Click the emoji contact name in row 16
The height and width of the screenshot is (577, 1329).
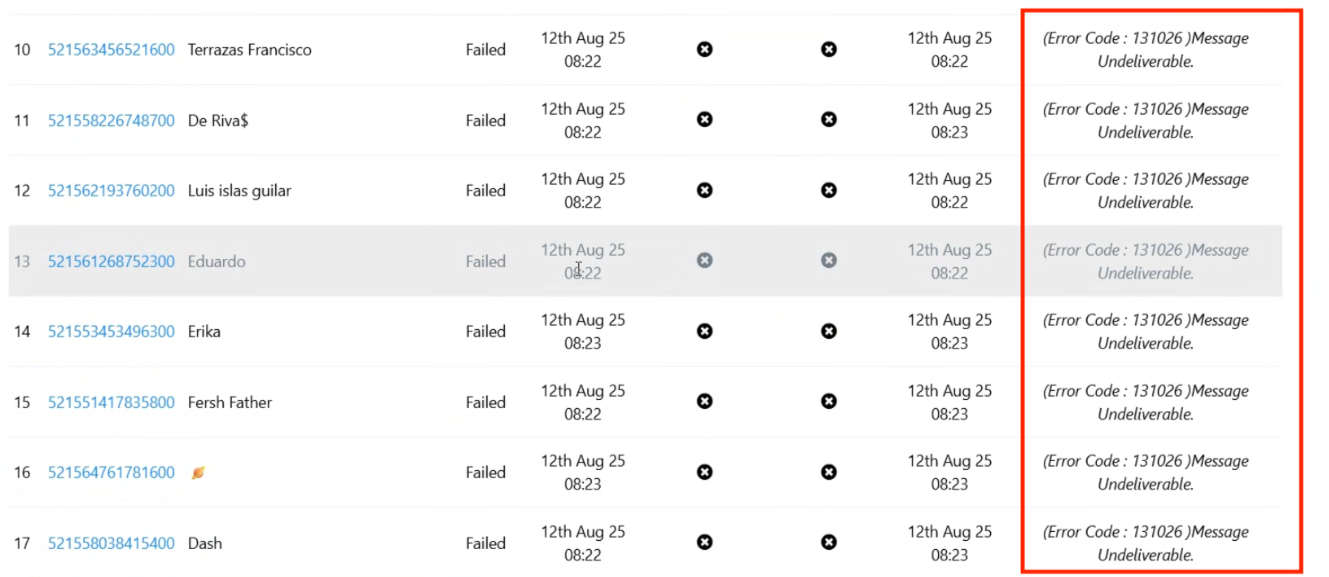pos(198,473)
